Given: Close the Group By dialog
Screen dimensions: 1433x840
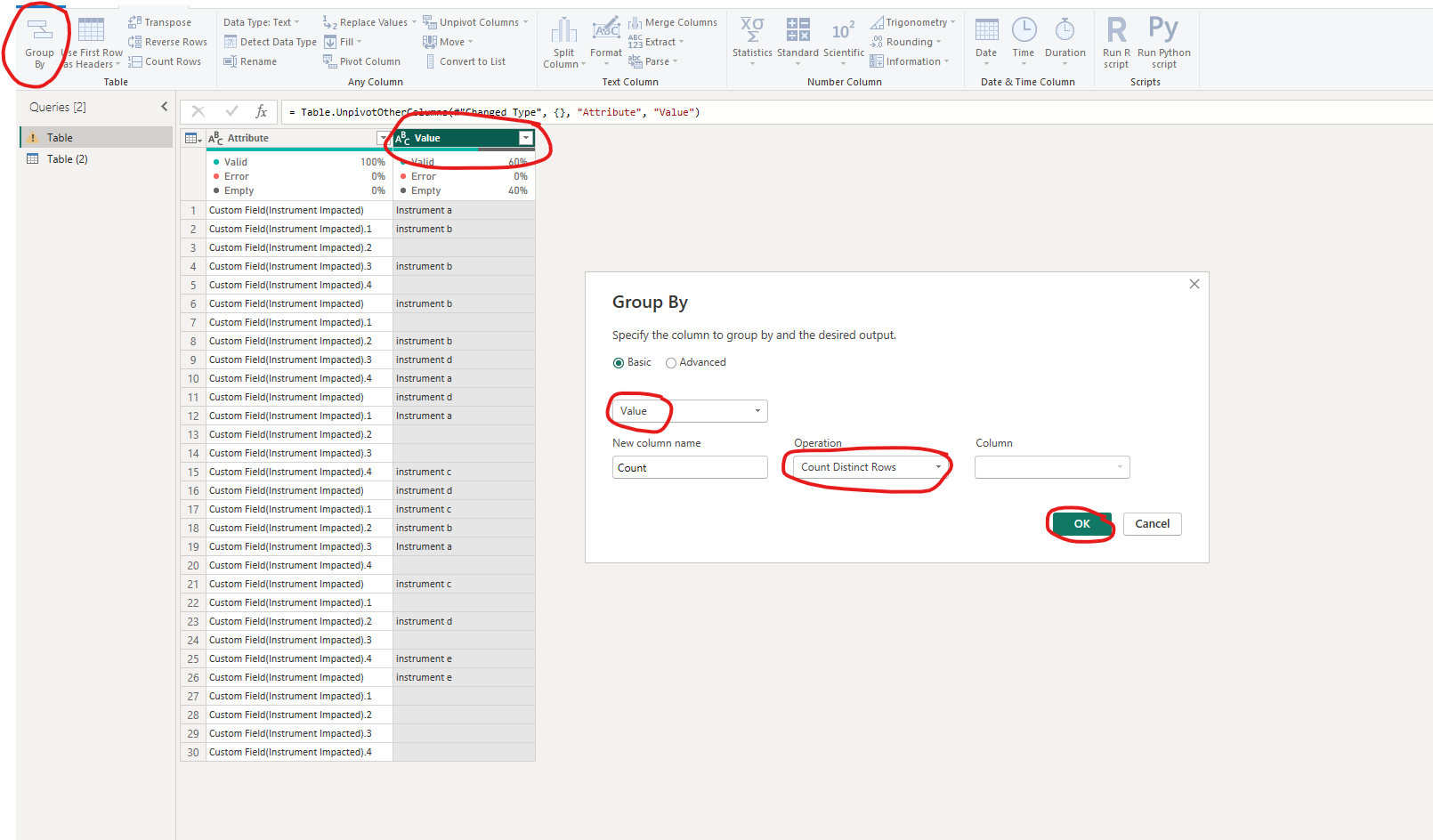Looking at the screenshot, I should pos(1194,284).
